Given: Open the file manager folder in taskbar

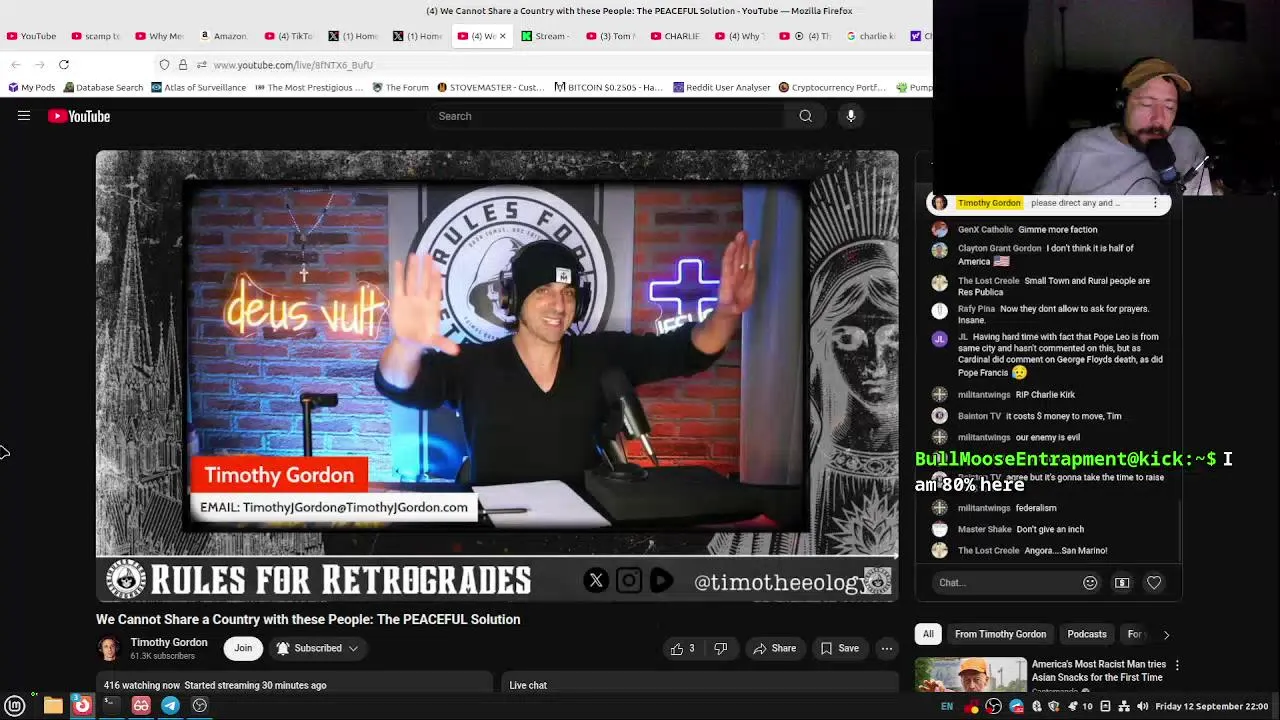Looking at the screenshot, I should tap(53, 705).
